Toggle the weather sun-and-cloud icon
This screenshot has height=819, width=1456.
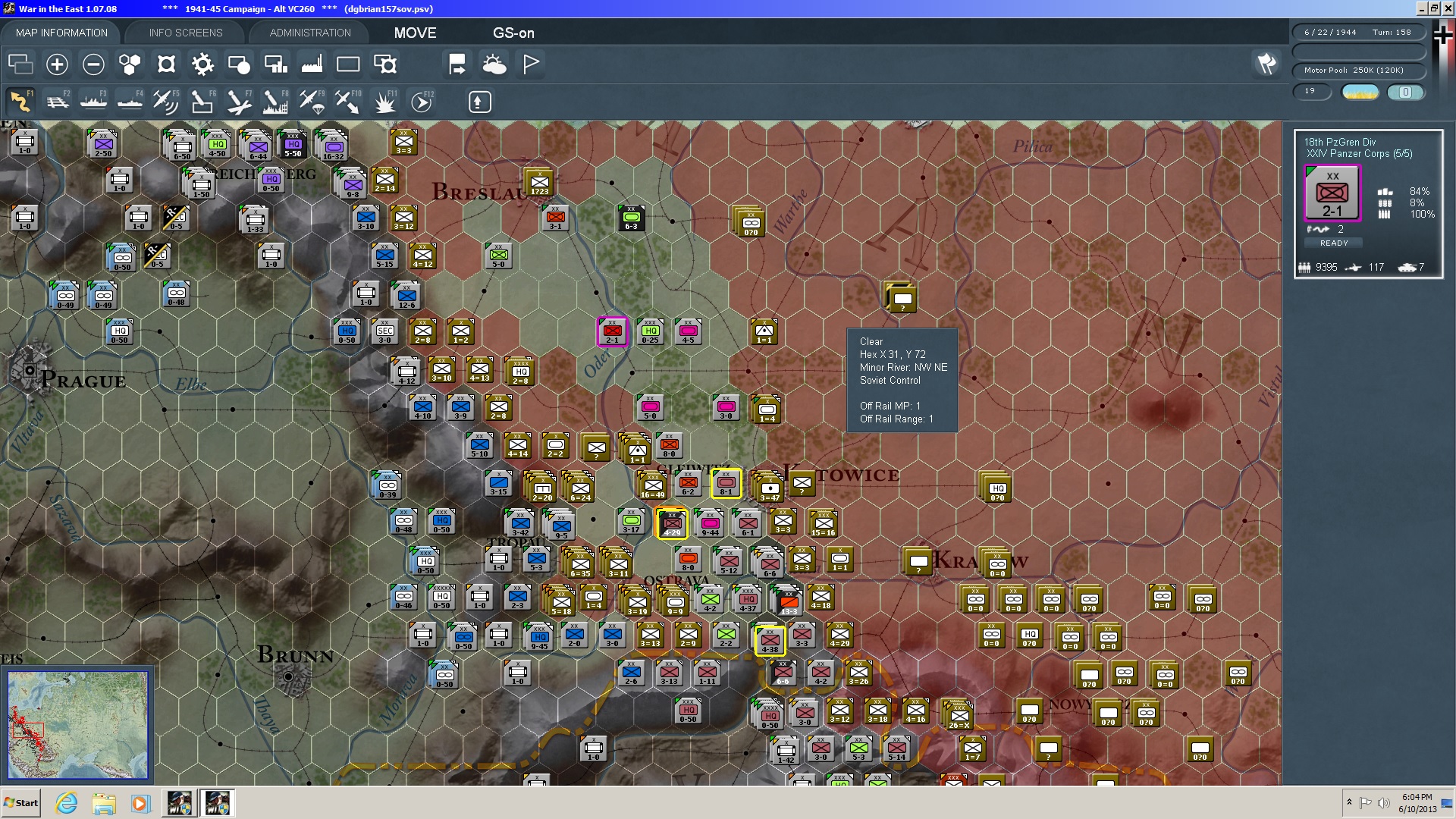494,64
